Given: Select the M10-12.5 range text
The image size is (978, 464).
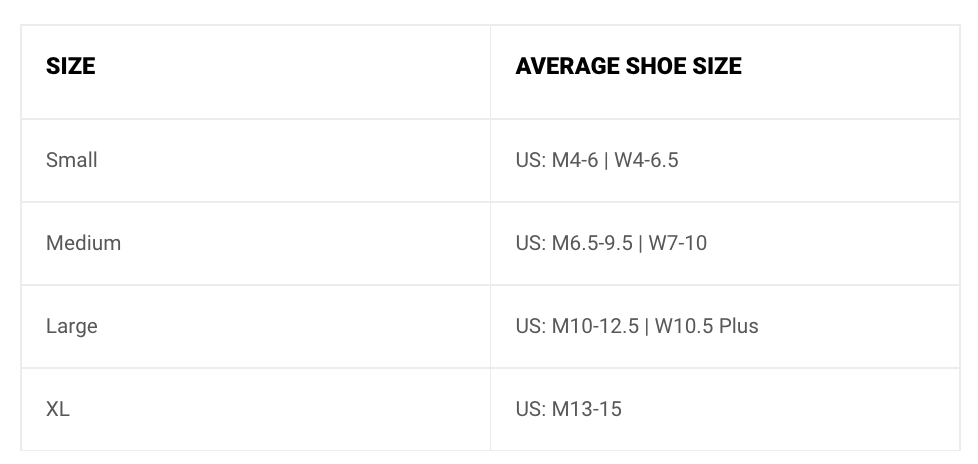Looking at the screenshot, I should coord(595,326).
